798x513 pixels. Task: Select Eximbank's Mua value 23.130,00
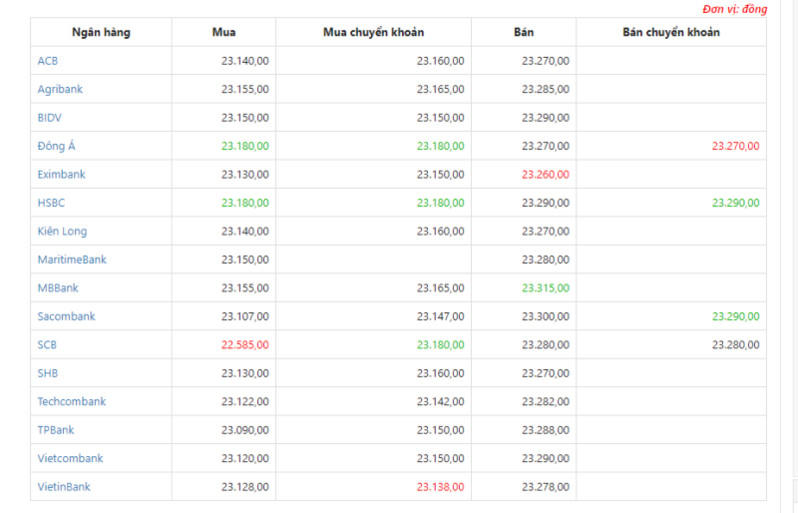click(245, 175)
